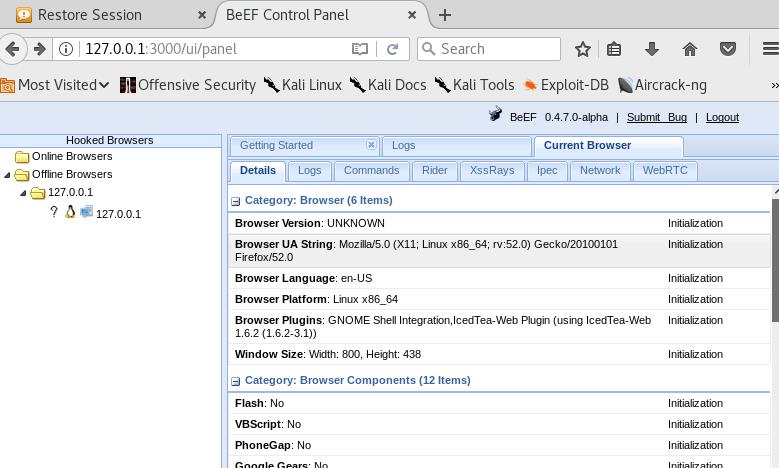Click the monitor icon beside 127.0.0.1
This screenshot has width=779, height=468.
click(x=86, y=212)
